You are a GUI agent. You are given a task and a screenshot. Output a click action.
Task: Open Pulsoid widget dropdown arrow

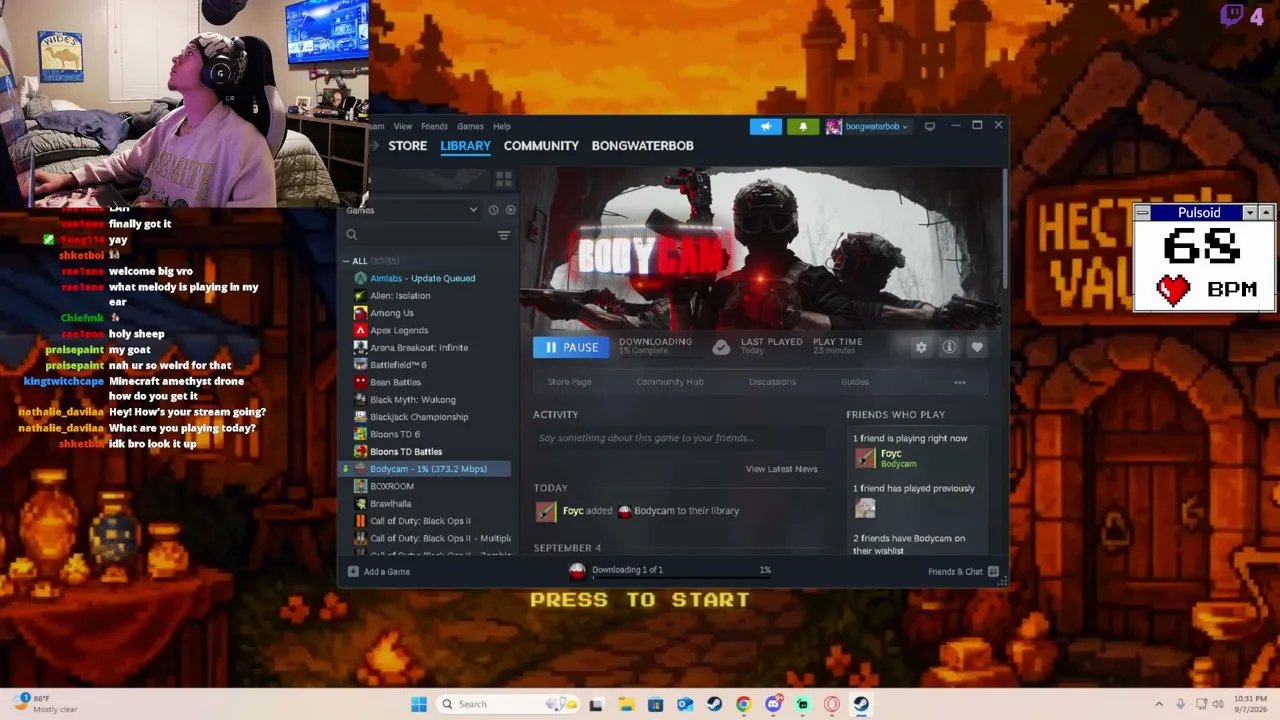(x=1249, y=213)
